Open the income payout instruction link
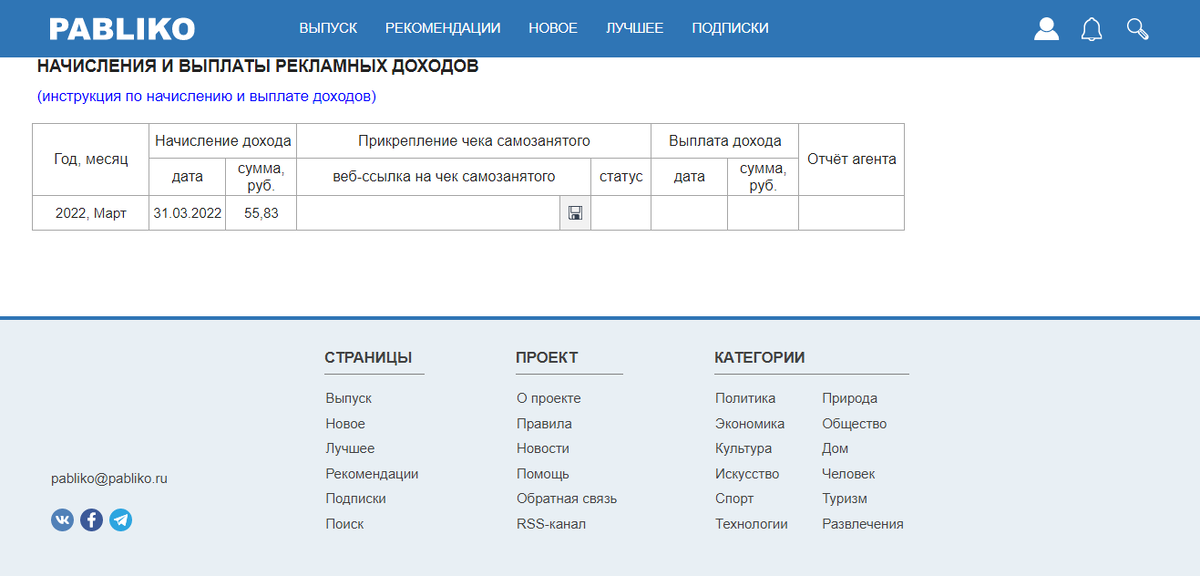Image resolution: width=1200 pixels, height=576 pixels. [x=207, y=97]
